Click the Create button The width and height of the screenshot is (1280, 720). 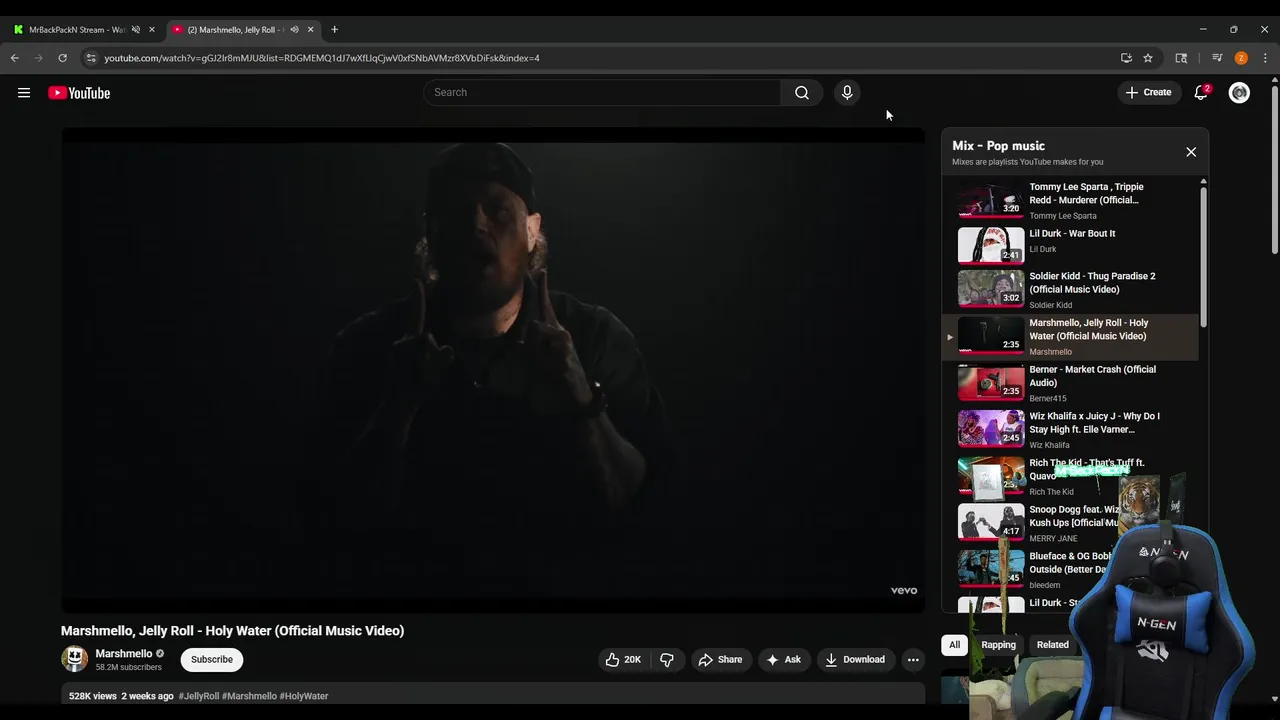pos(1148,92)
